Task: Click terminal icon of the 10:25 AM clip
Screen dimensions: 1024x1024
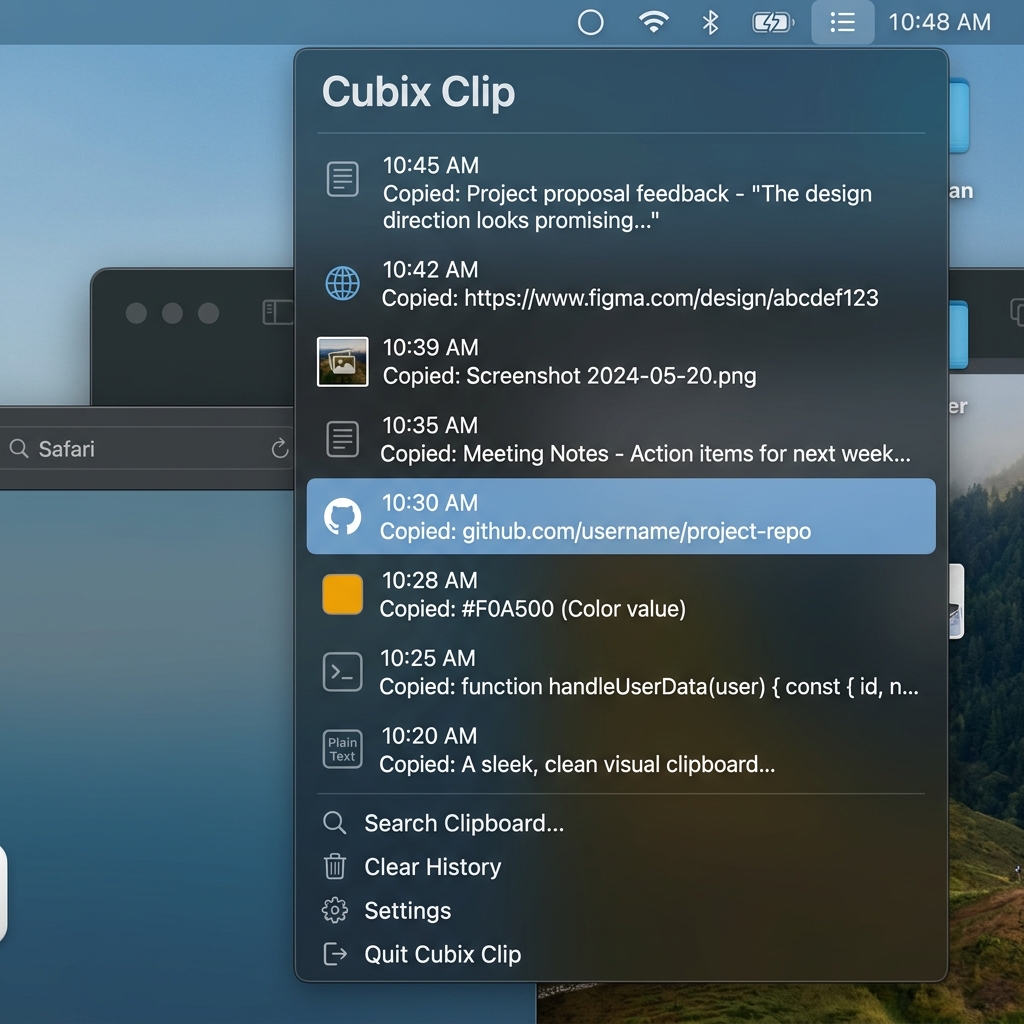Action: coord(342,672)
